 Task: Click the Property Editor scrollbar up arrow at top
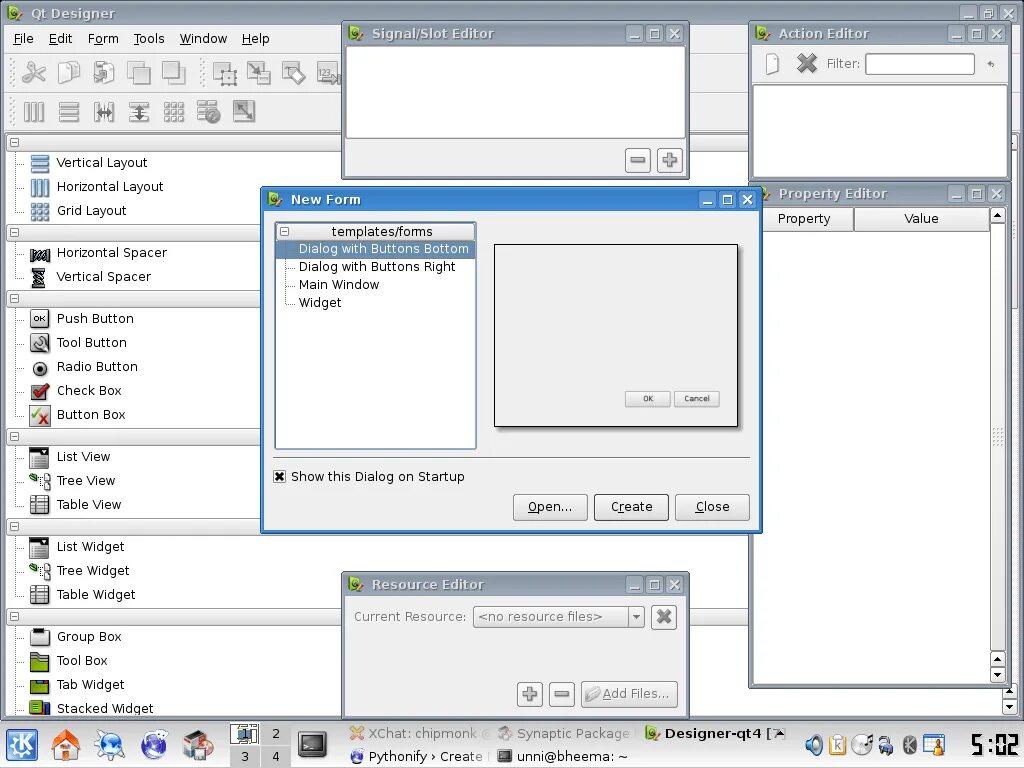pyautogui.click(x=997, y=215)
